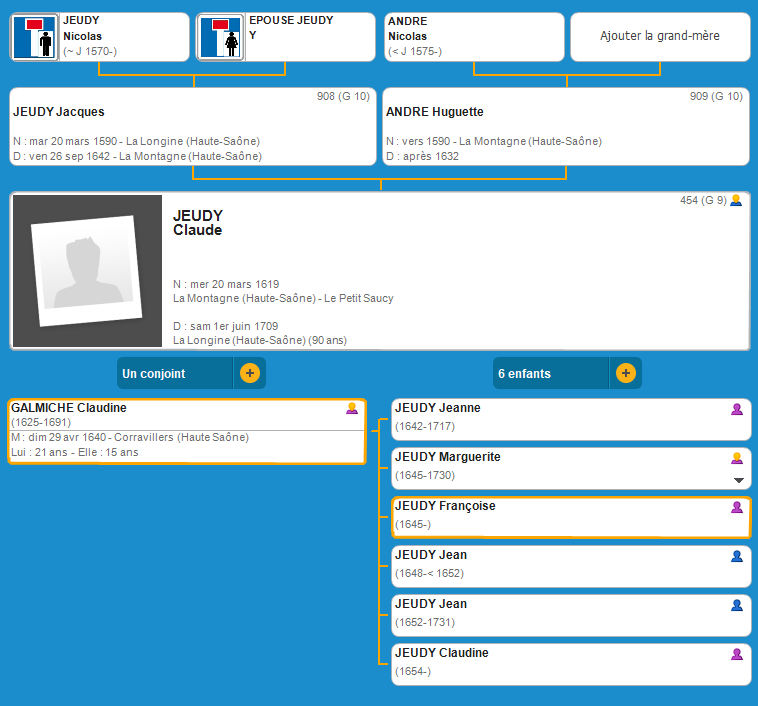
Task: Click the purple person icon for JEUDY Claudine
Action: tap(737, 654)
